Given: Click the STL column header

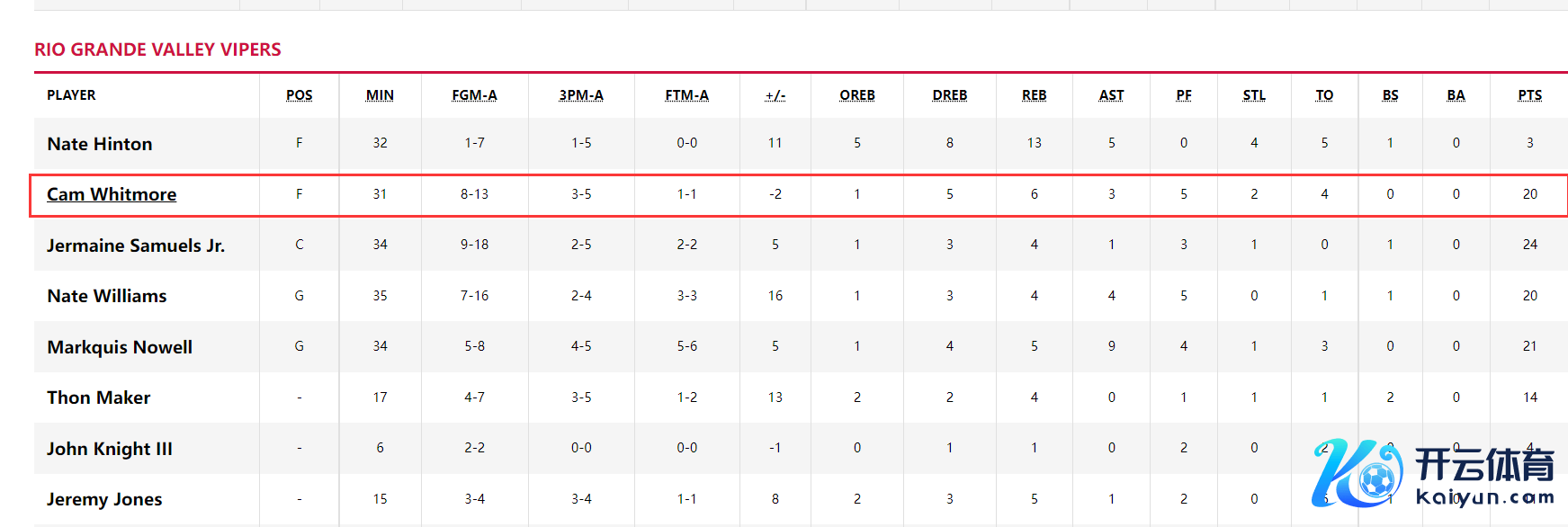Looking at the screenshot, I should pos(1254,95).
